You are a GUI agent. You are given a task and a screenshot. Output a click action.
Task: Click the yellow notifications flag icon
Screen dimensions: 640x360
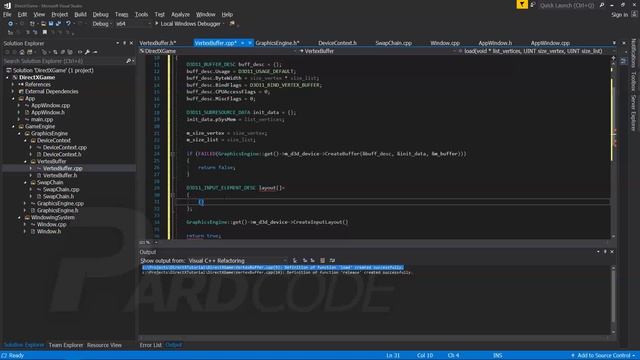[x=522, y=4]
